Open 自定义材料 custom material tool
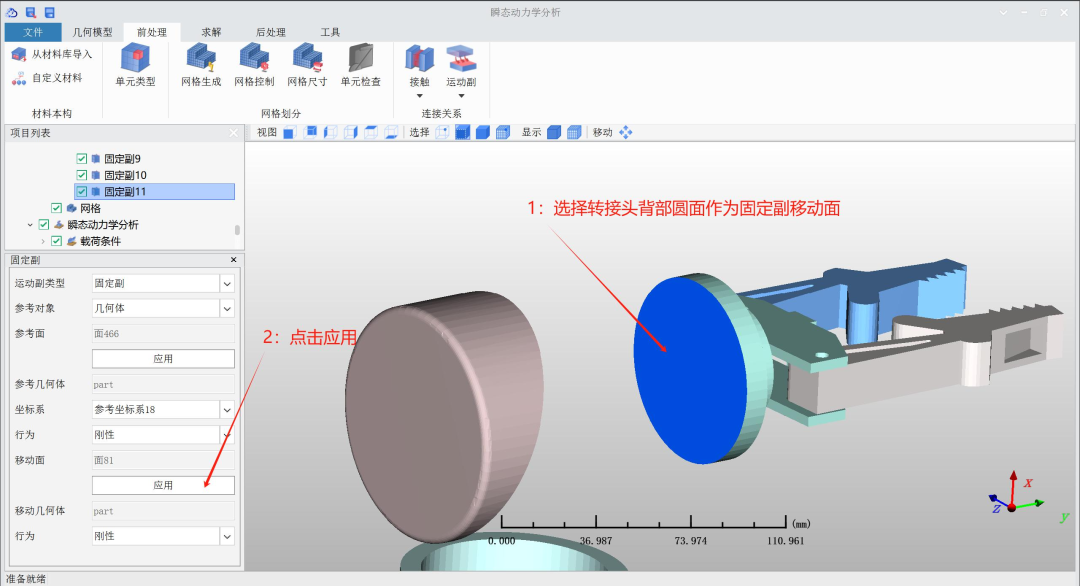The height and width of the screenshot is (586, 1080). click(47, 78)
